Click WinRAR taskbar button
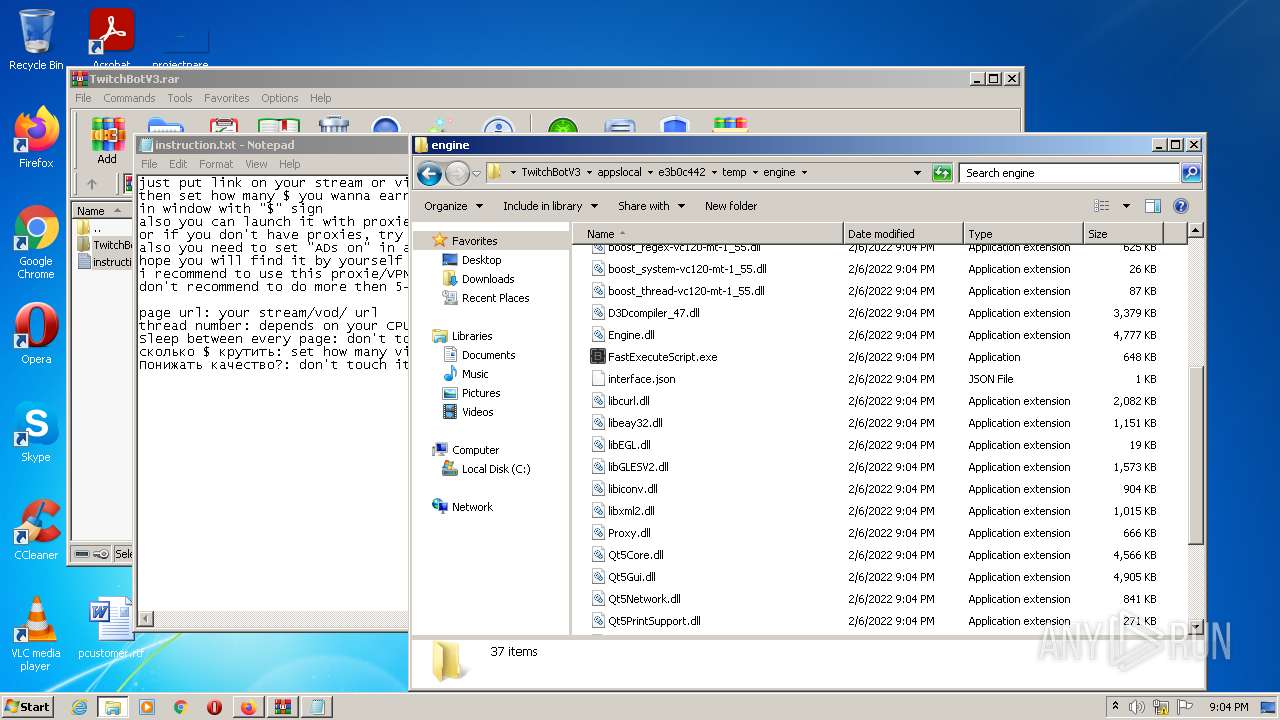 [x=283, y=707]
